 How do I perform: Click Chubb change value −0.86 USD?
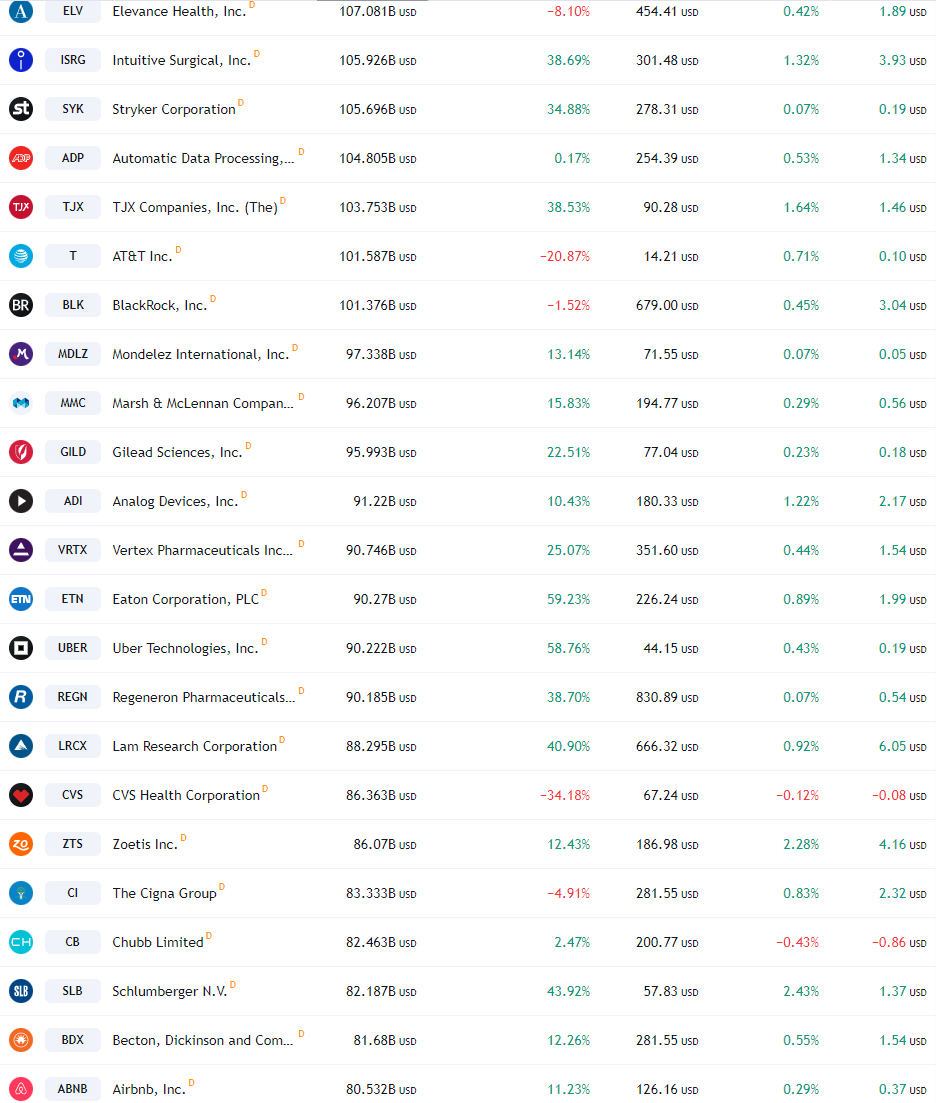(x=899, y=943)
